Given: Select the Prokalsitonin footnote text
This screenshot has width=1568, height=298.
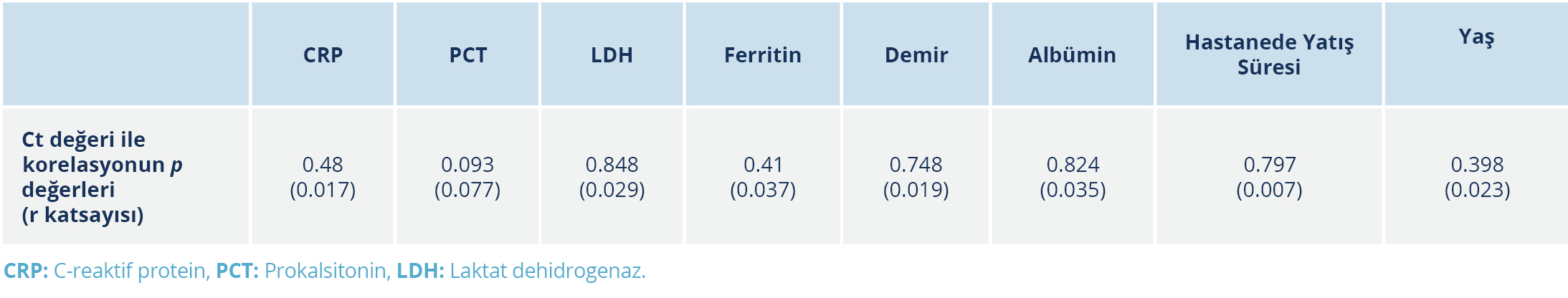Looking at the screenshot, I should click(327, 271).
